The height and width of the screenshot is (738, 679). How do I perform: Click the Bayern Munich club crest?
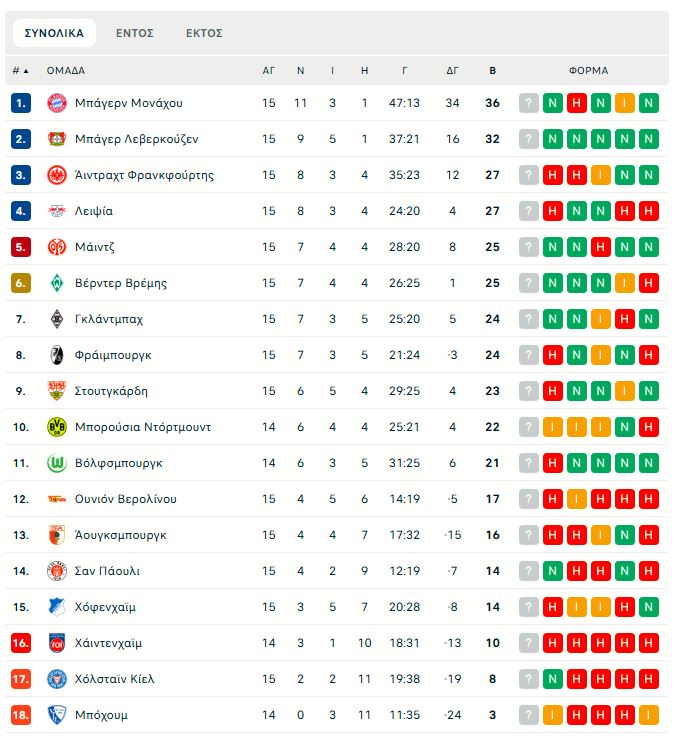coord(56,103)
